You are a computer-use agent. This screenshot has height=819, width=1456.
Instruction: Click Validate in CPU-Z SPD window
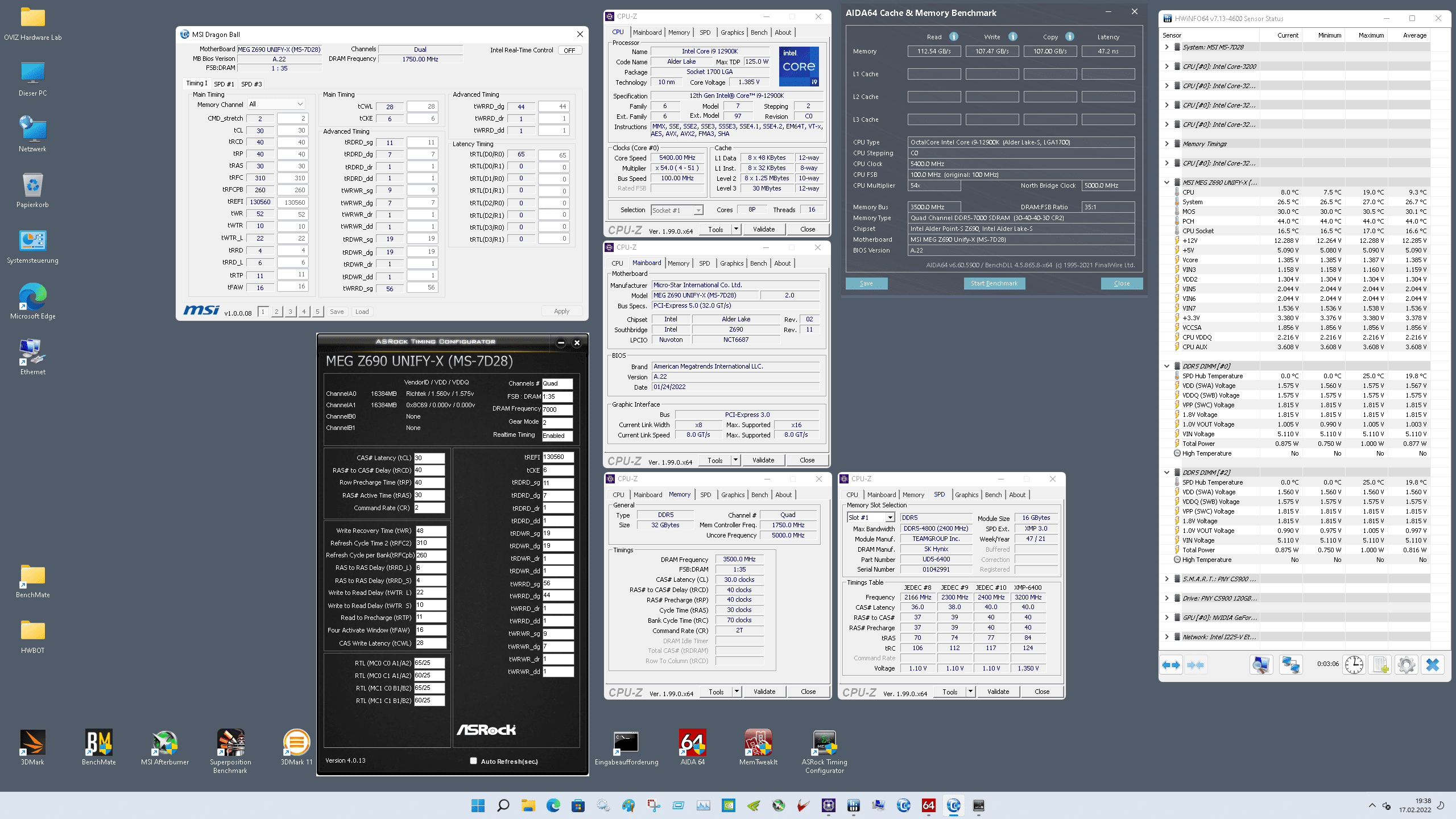click(x=998, y=692)
